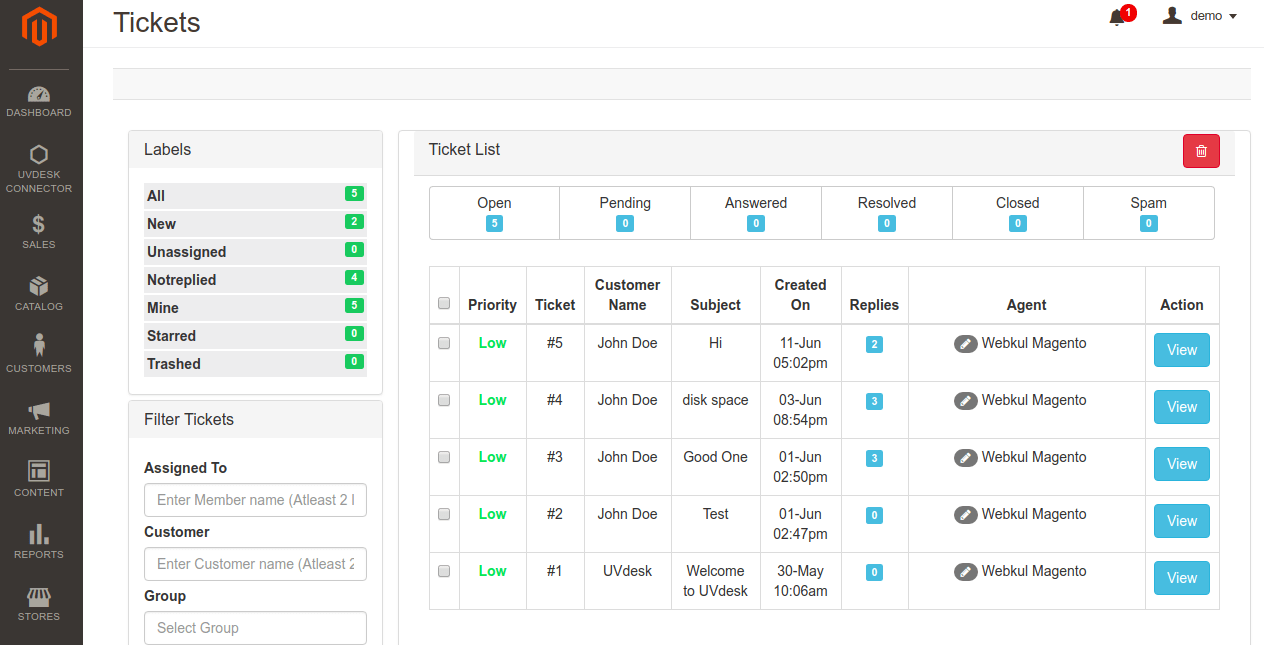Screen dimensions: 1264x645
Task: Click the Assigned To member input
Action: click(255, 500)
